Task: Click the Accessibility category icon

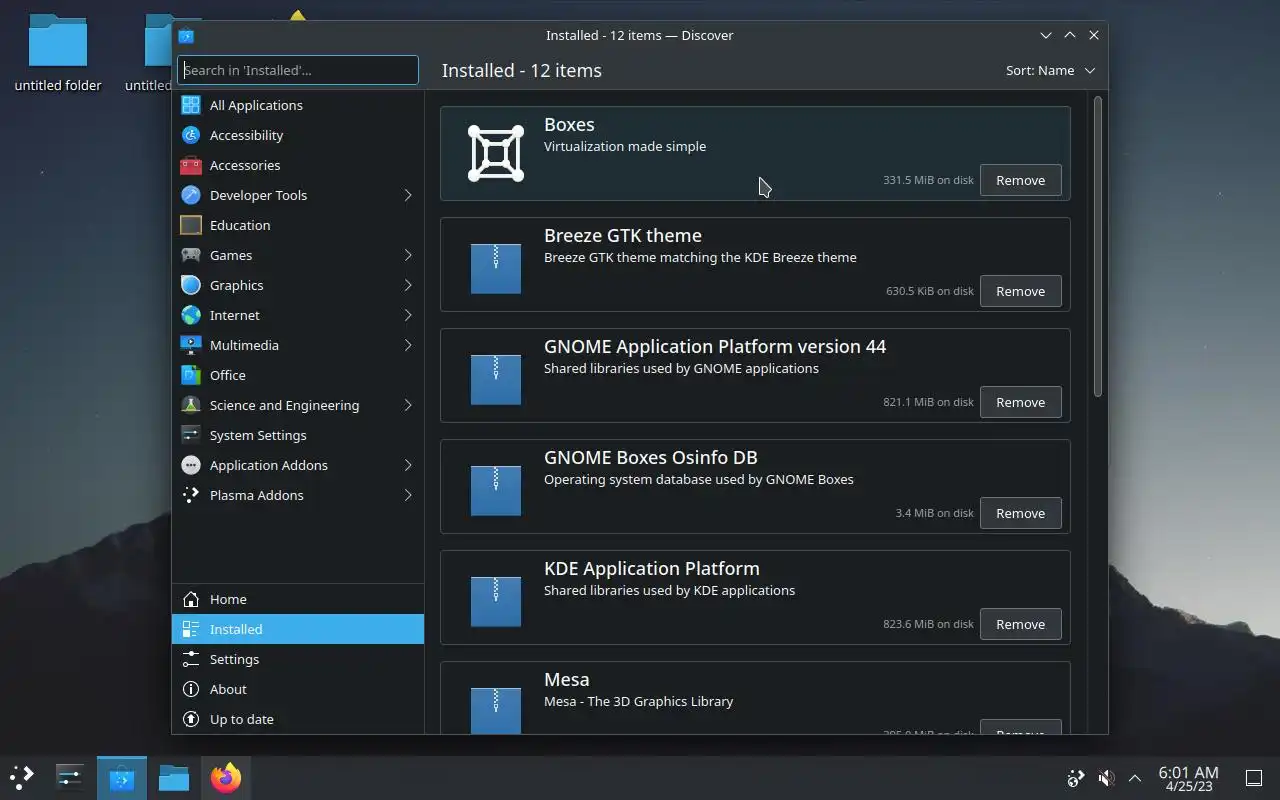Action: pos(191,135)
